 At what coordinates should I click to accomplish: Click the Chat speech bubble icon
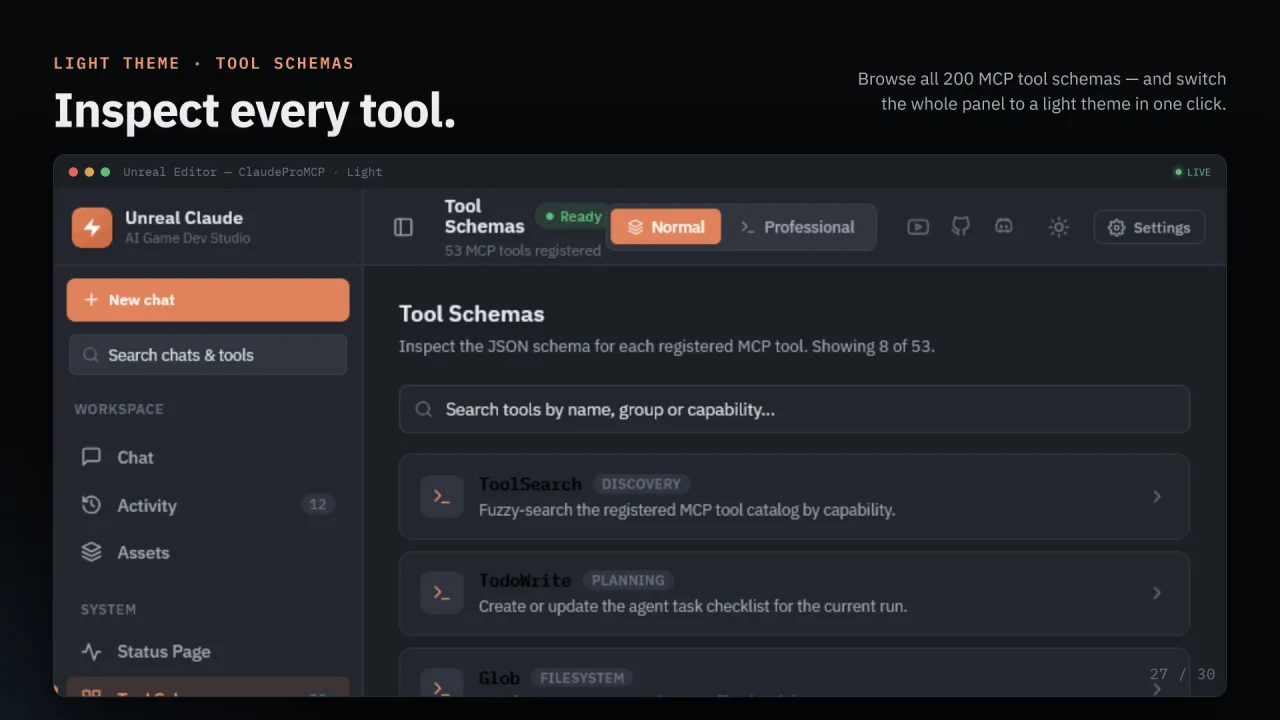point(91,457)
